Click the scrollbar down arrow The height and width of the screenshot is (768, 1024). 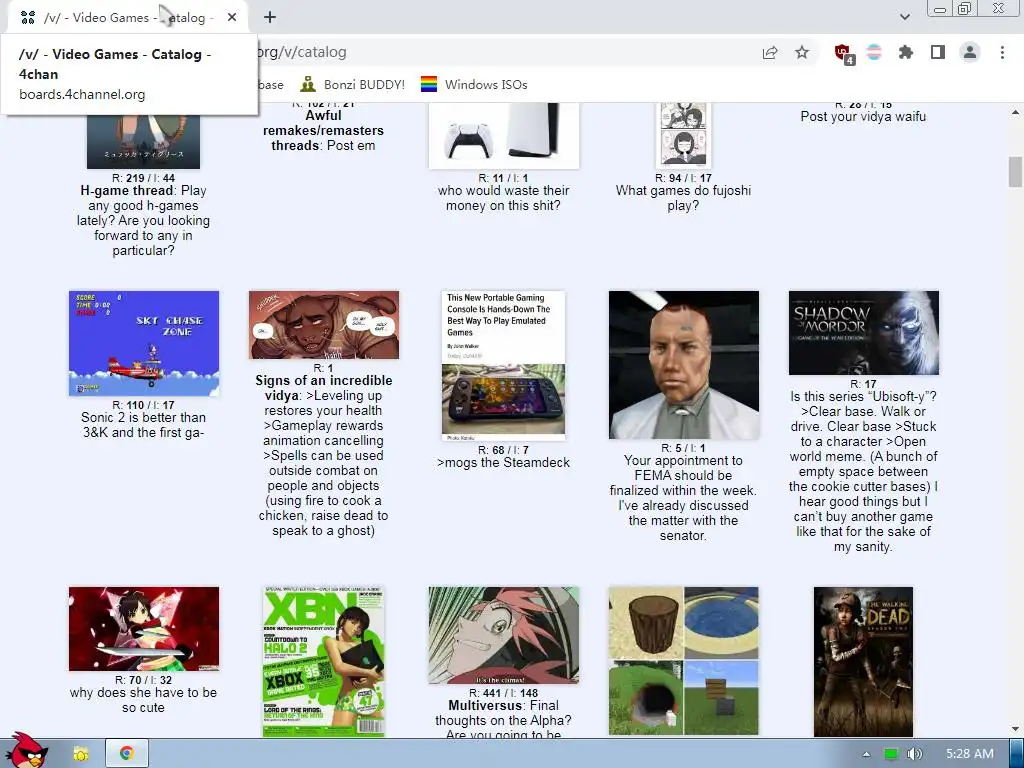tap(1015, 729)
